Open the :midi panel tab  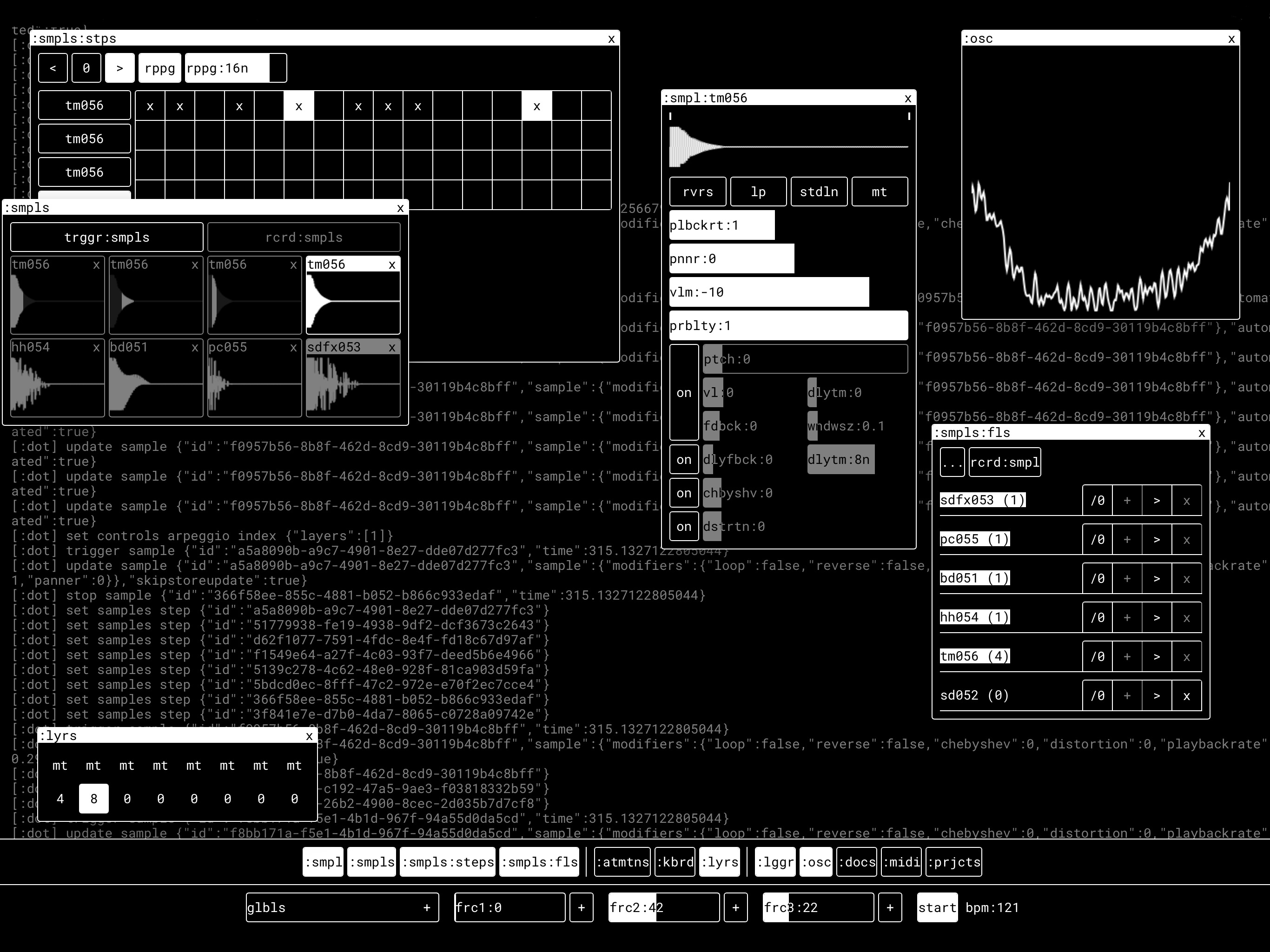901,862
